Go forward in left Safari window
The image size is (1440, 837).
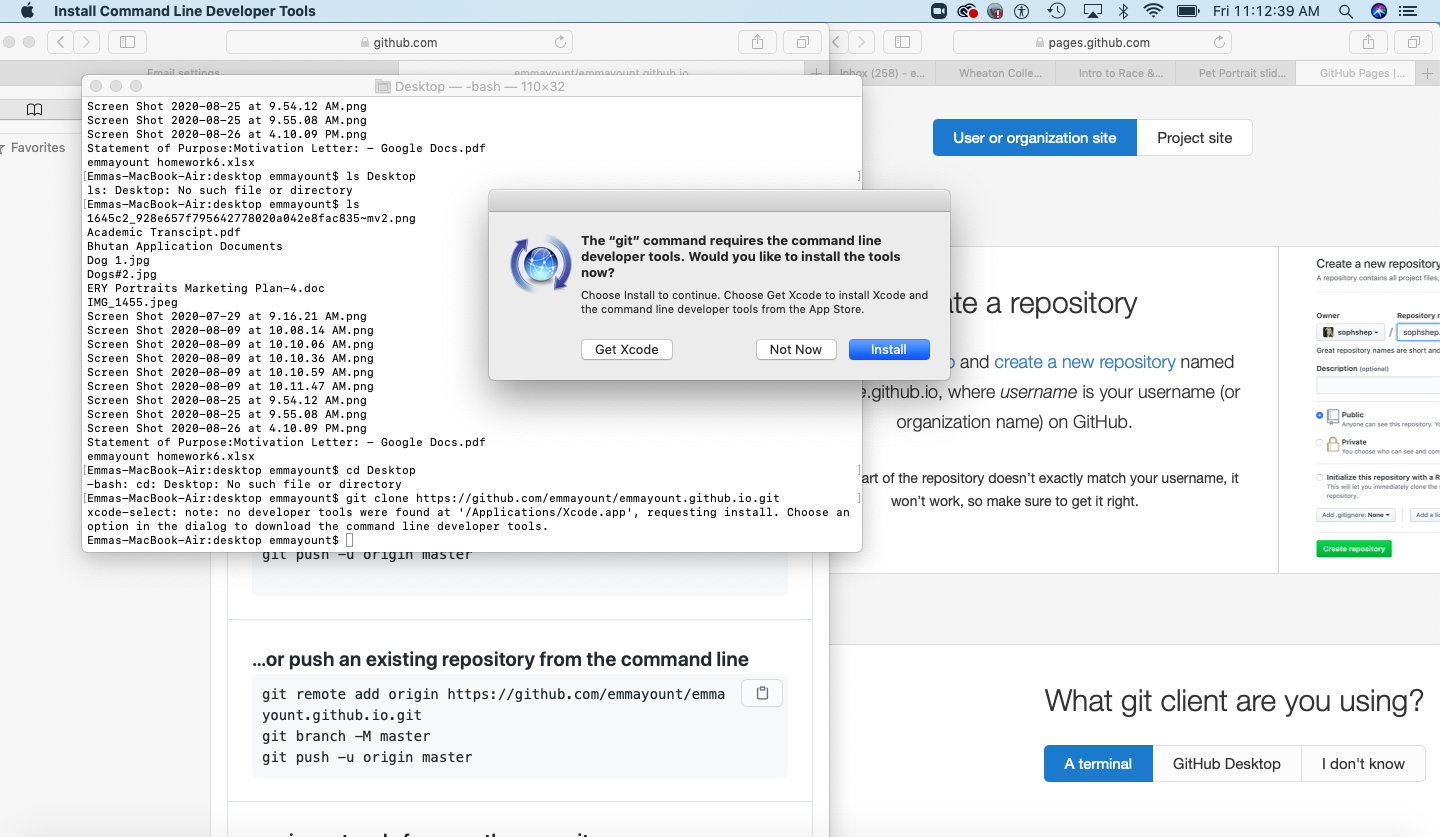(x=87, y=42)
